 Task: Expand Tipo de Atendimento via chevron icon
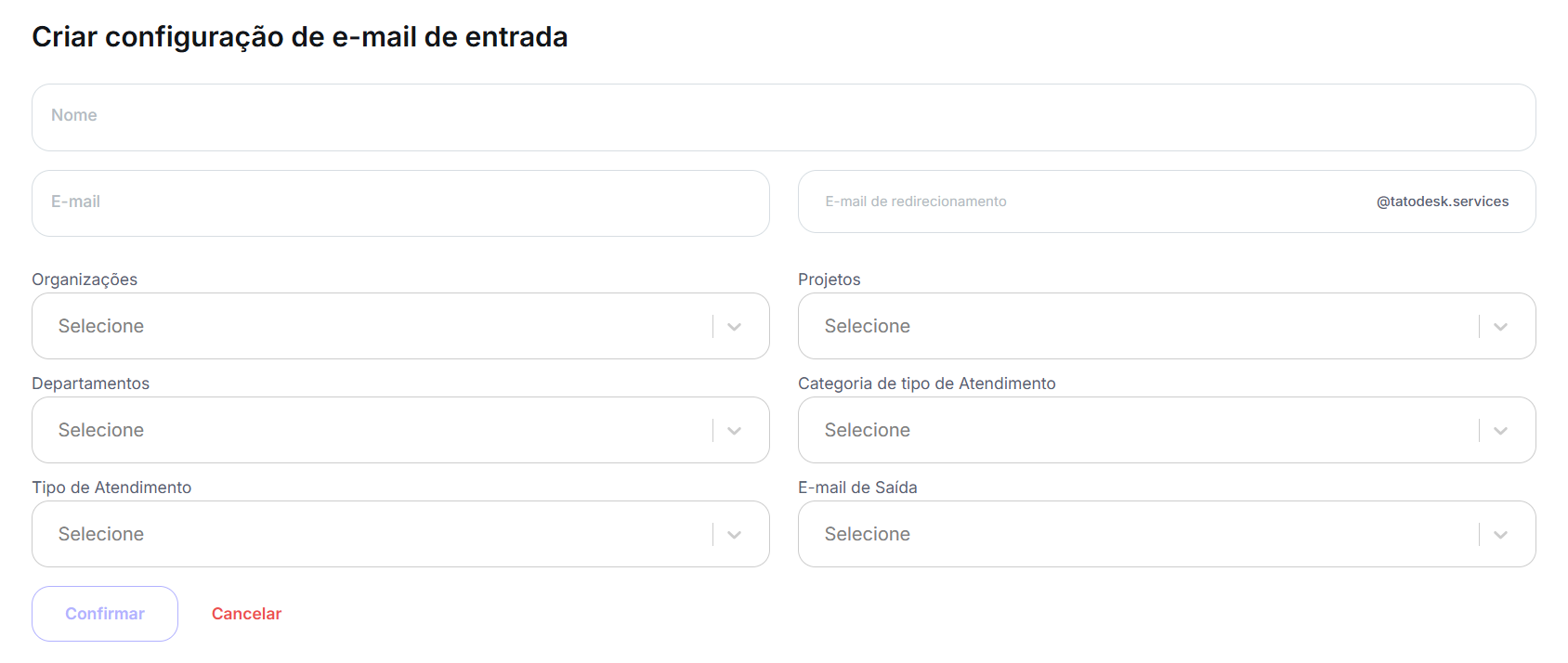734,535
